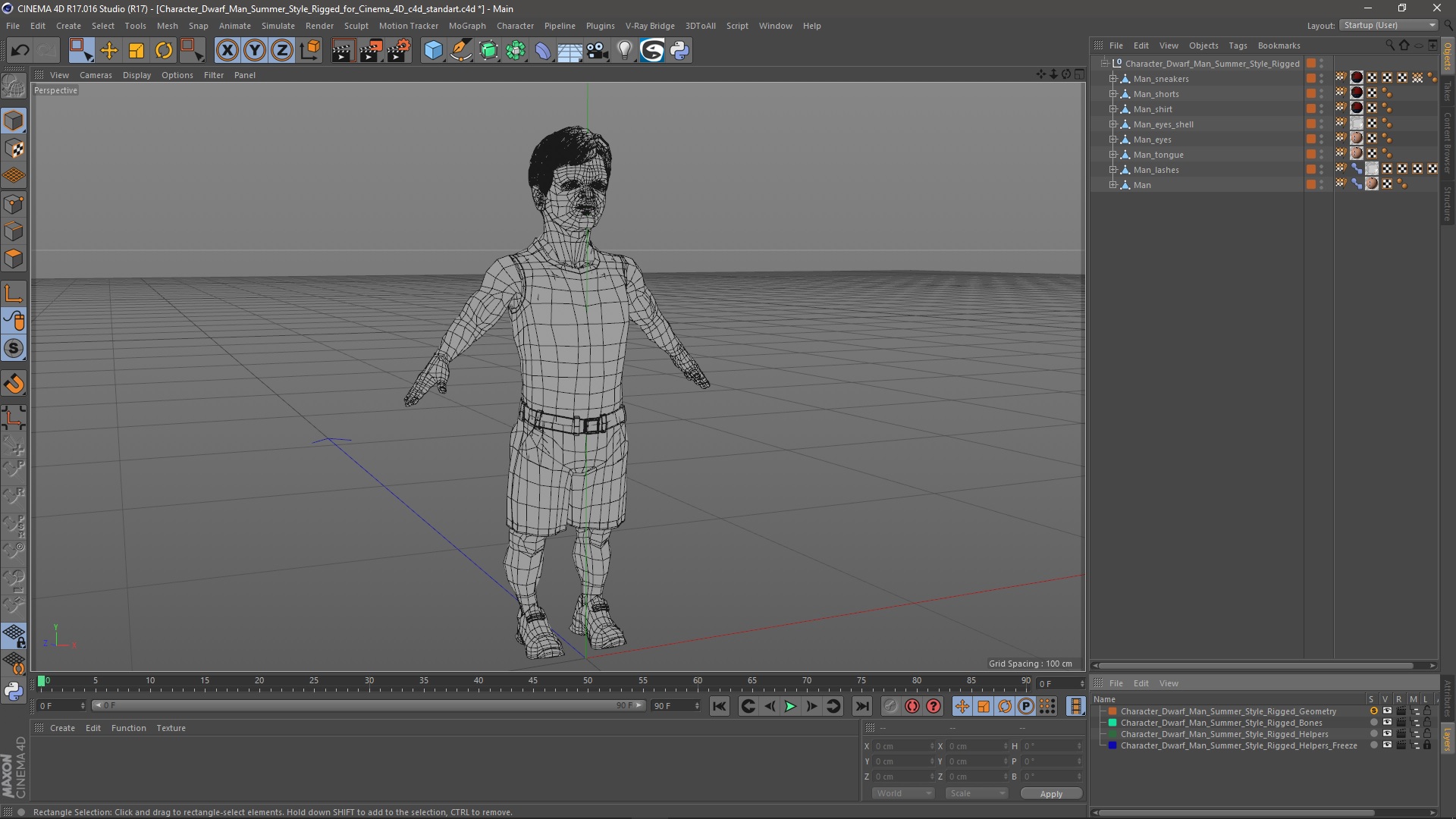
Task: Expand Man_sneakers tree node
Action: (1112, 79)
